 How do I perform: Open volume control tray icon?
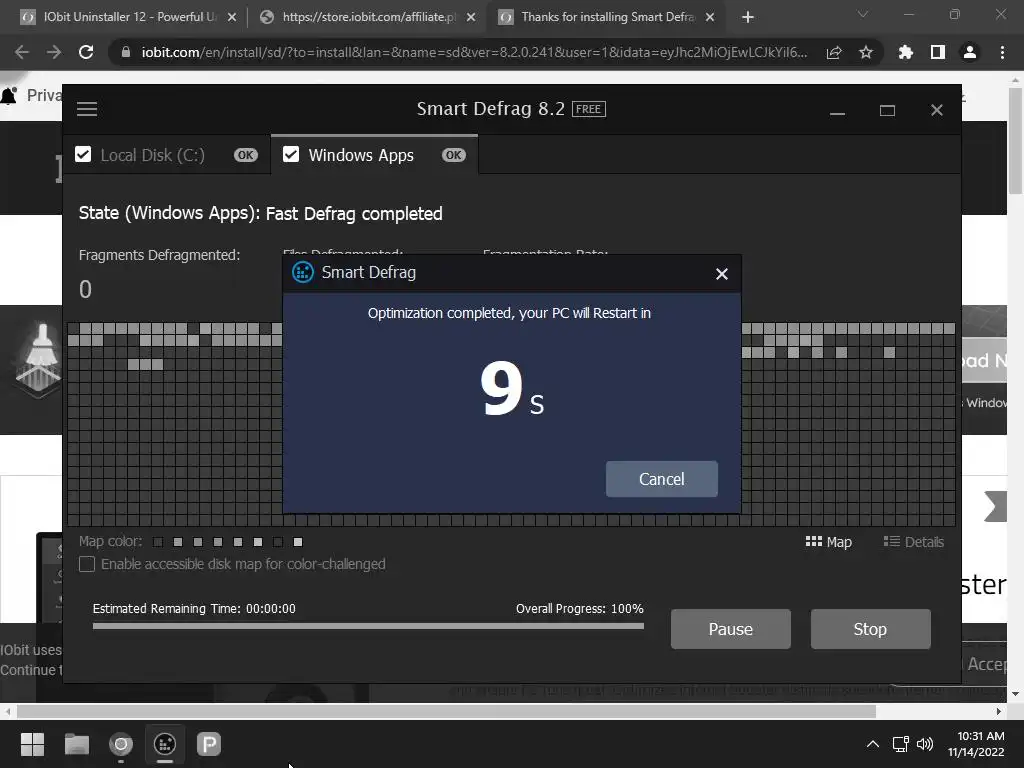[x=925, y=744]
